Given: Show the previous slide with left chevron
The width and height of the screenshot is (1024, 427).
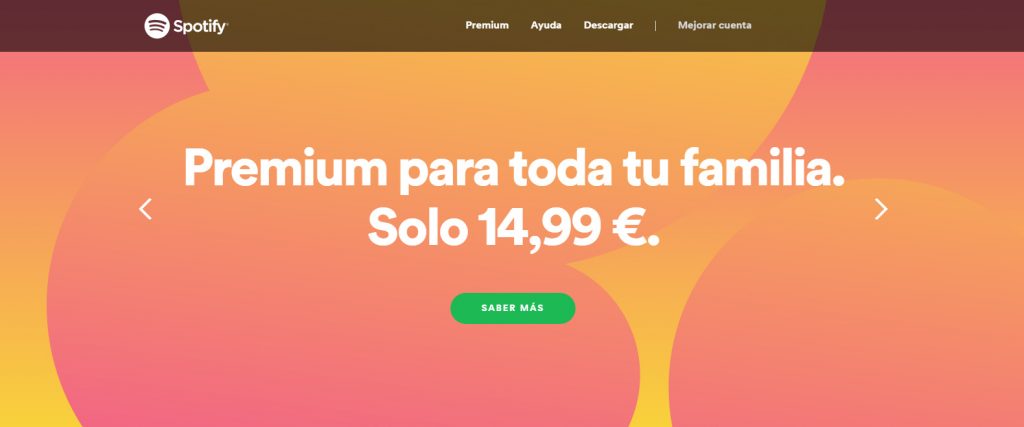Looking at the screenshot, I should tap(145, 209).
